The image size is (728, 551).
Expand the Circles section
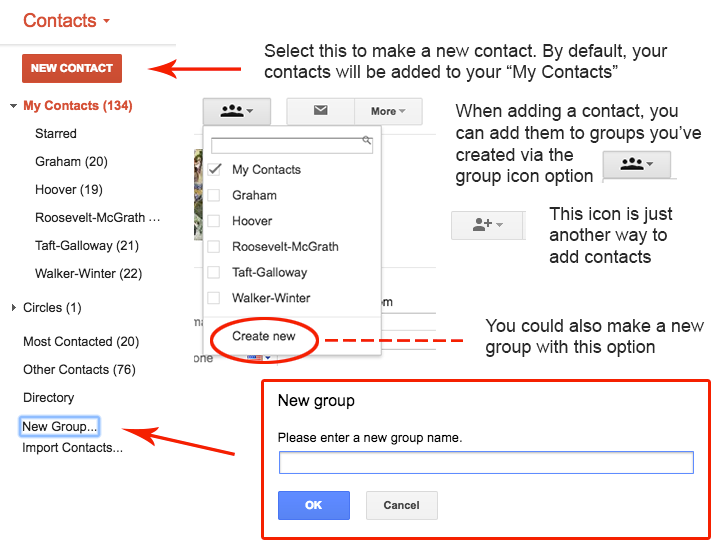(x=13, y=308)
